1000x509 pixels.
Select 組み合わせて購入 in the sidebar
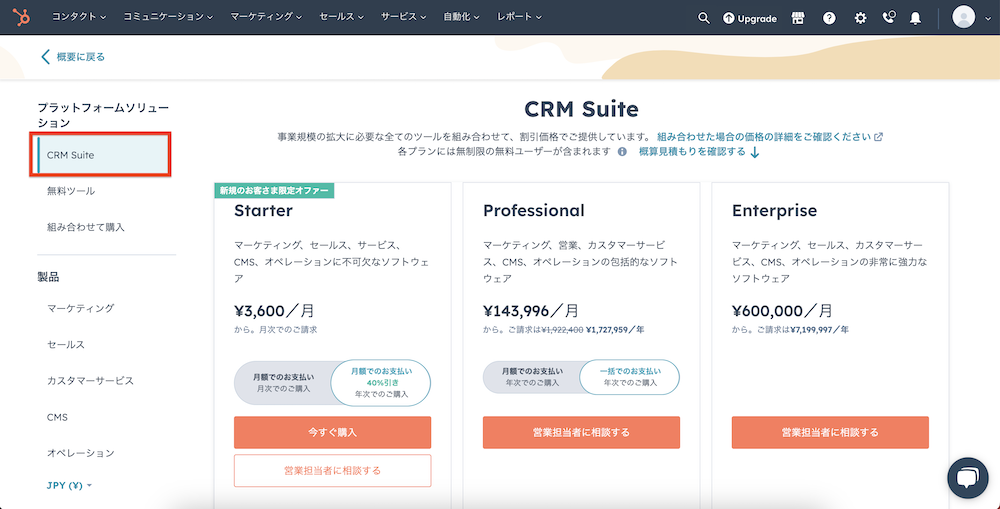point(85,227)
